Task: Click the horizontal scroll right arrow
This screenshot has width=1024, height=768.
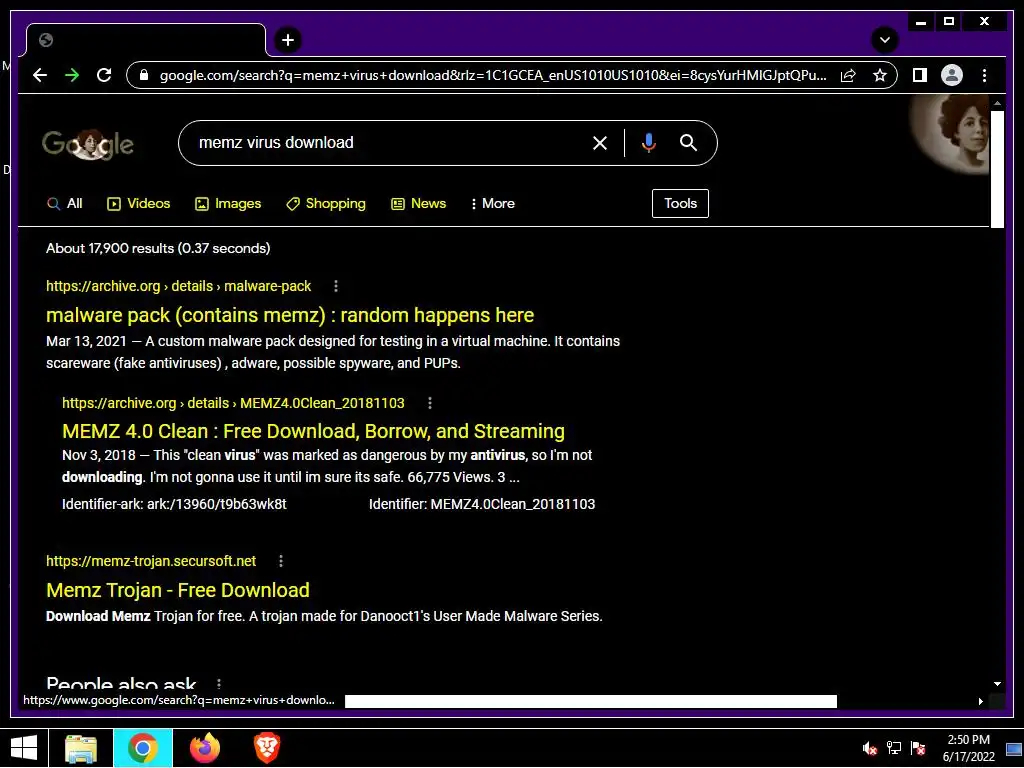Action: coord(980,701)
